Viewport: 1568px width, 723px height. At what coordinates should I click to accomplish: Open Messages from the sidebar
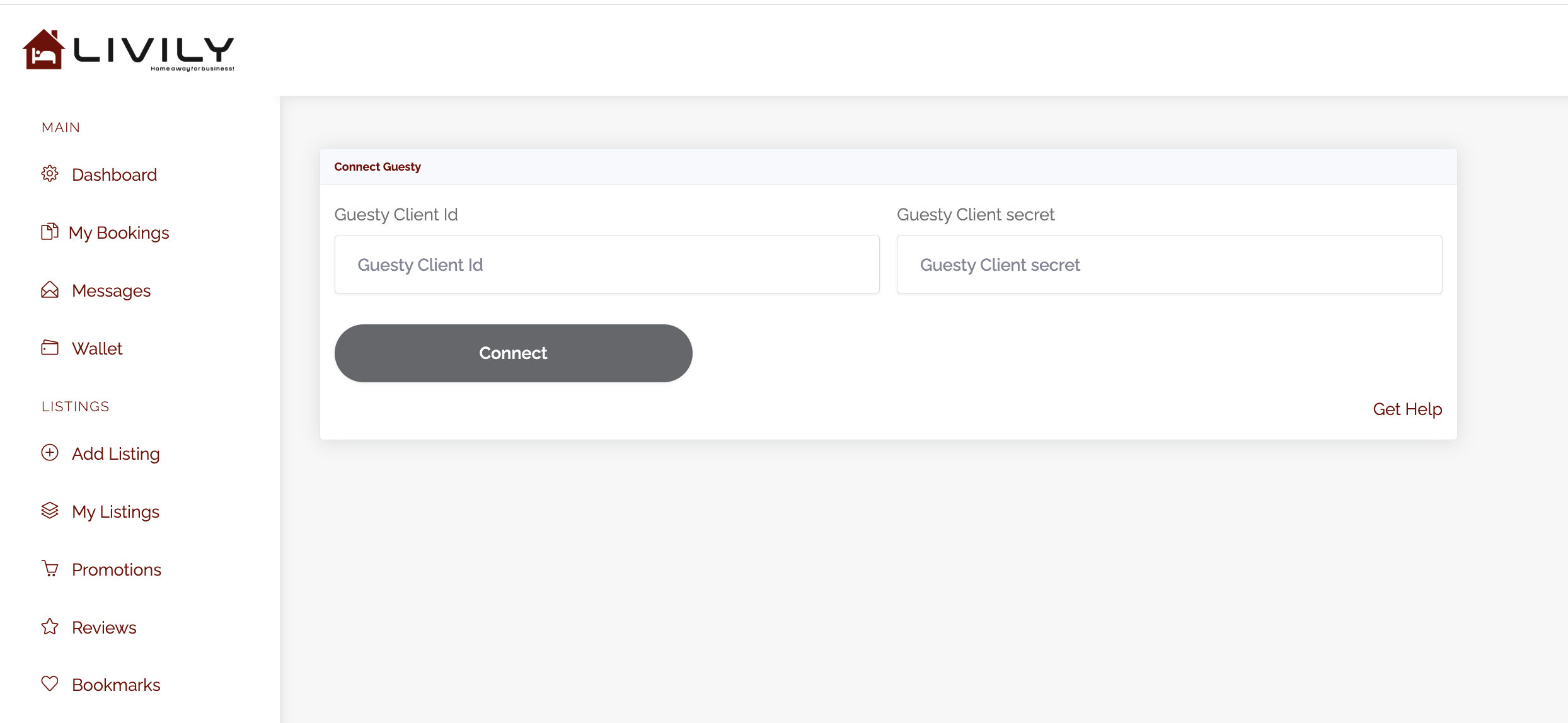[x=111, y=290]
